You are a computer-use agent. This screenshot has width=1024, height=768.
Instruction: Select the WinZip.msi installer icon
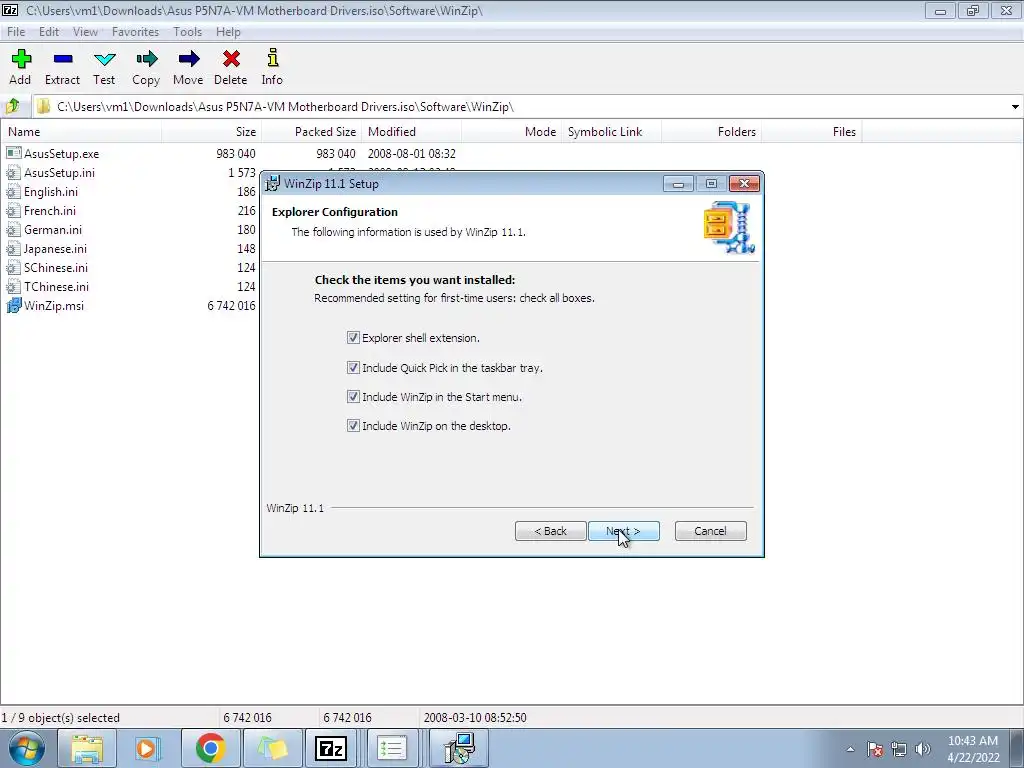pyautogui.click(x=14, y=305)
